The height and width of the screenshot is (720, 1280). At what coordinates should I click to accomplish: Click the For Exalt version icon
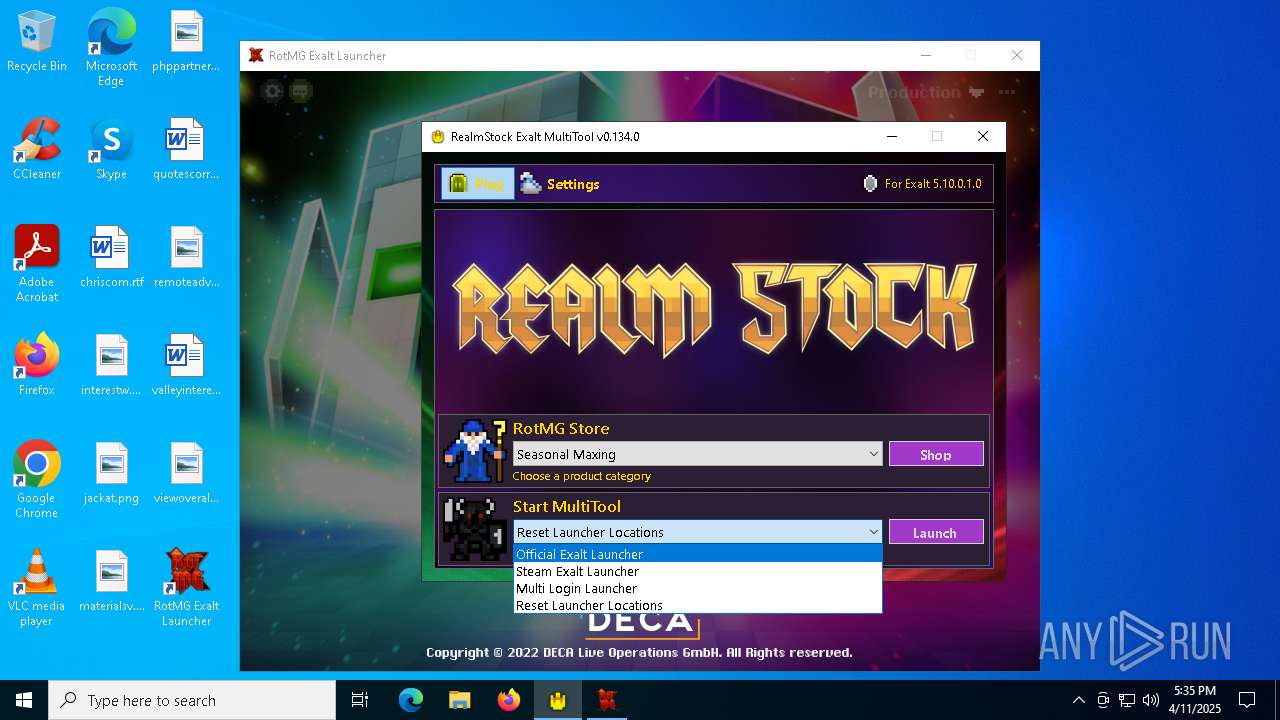[x=870, y=184]
